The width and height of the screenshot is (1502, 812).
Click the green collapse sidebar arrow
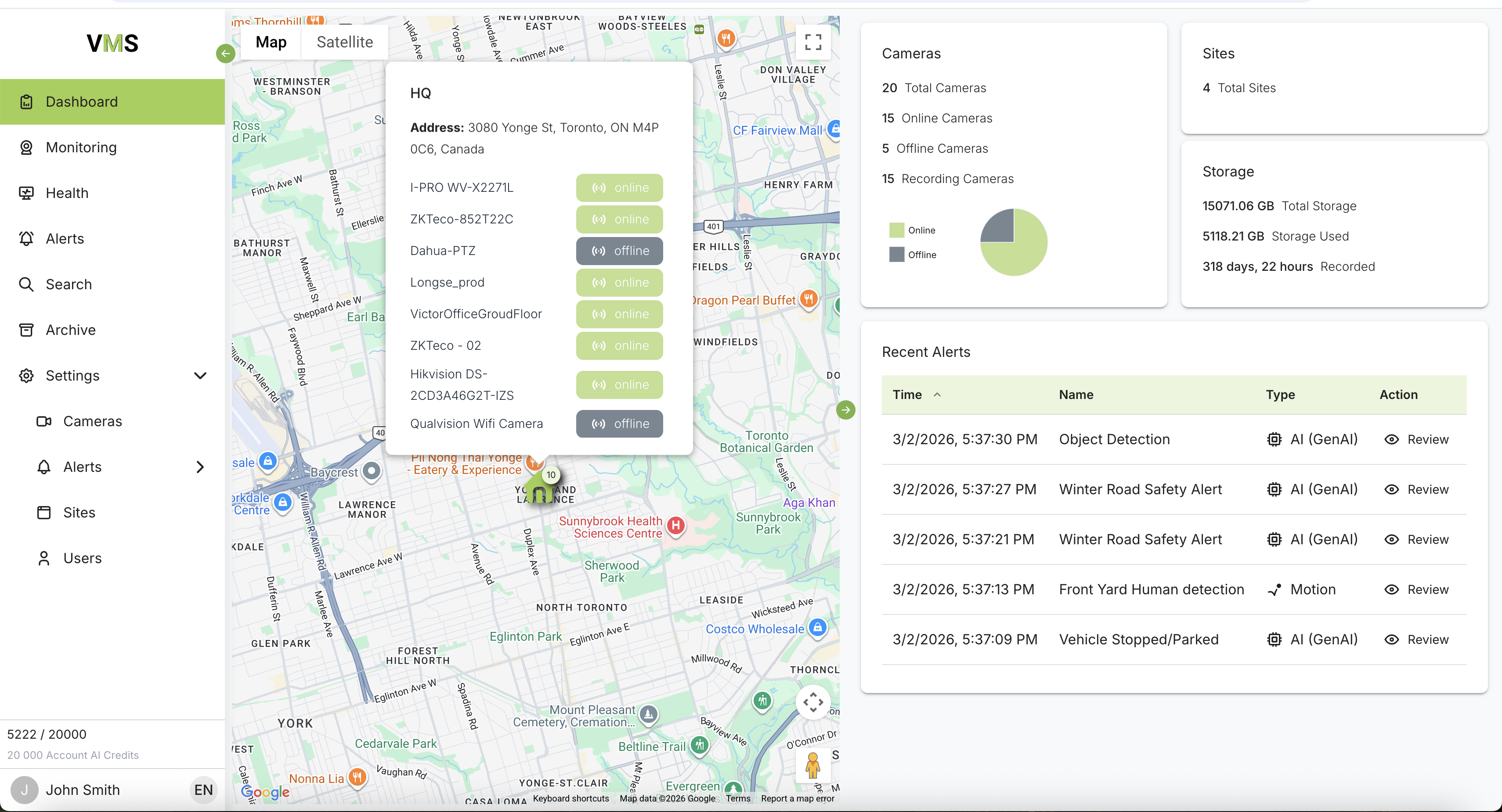click(x=226, y=54)
